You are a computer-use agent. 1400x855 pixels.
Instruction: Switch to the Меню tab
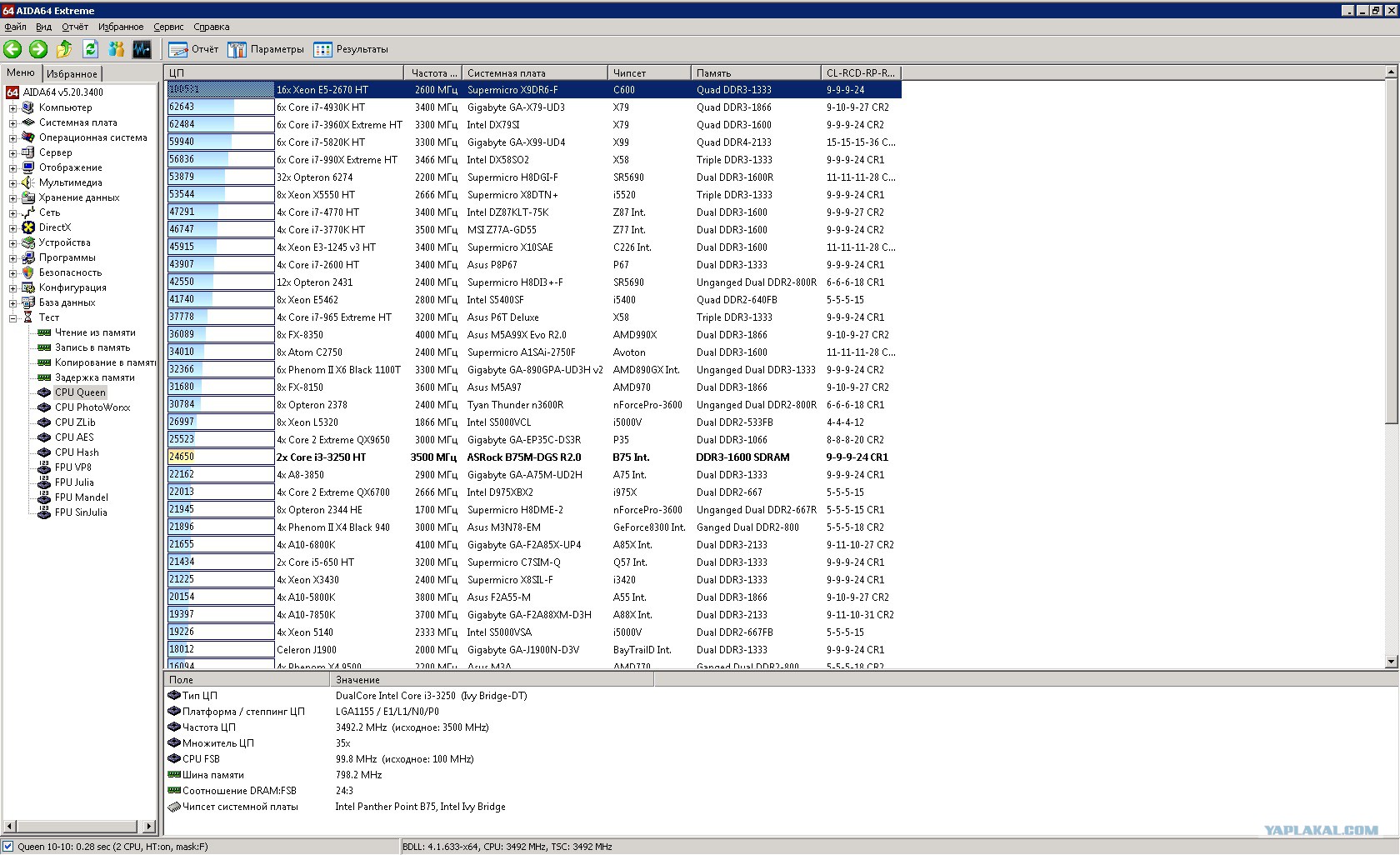pos(21,73)
